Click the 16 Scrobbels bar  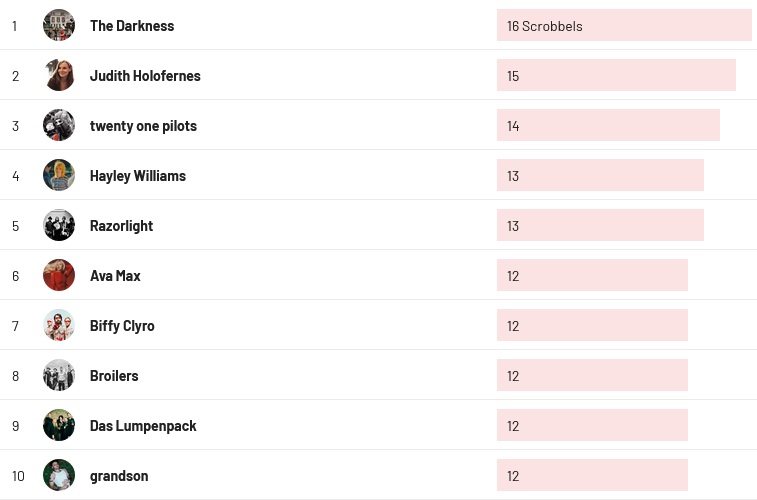(x=624, y=26)
